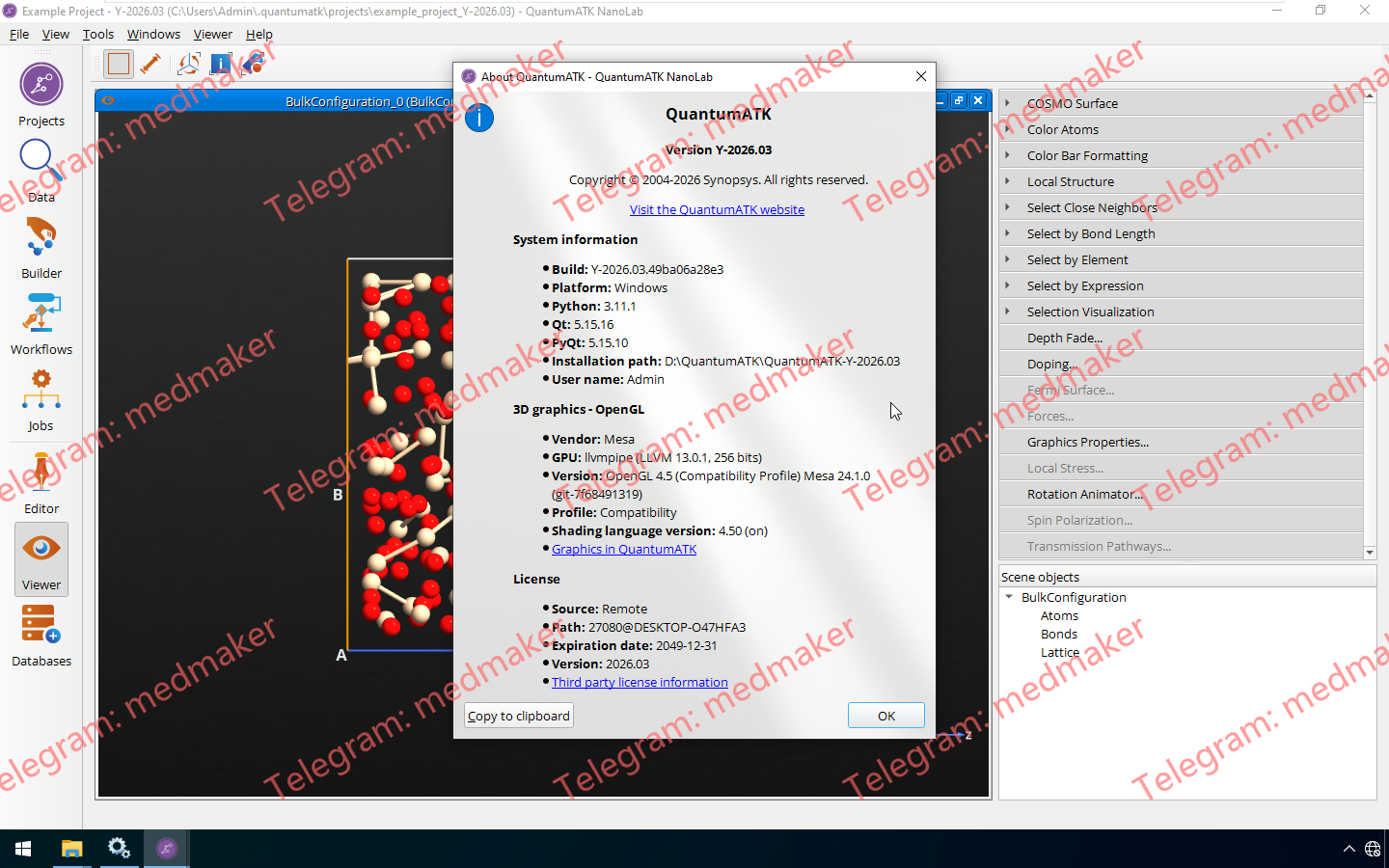Collapse the BulkConfiguration scene tree node

pos(1009,597)
